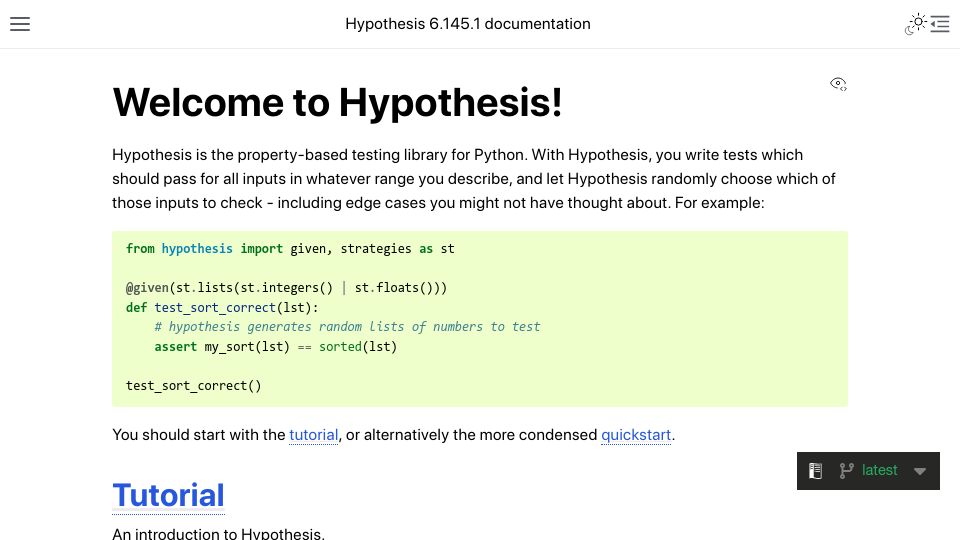This screenshot has height=540, width=960.
Task: Click the version branch icon
Action: (x=847, y=471)
